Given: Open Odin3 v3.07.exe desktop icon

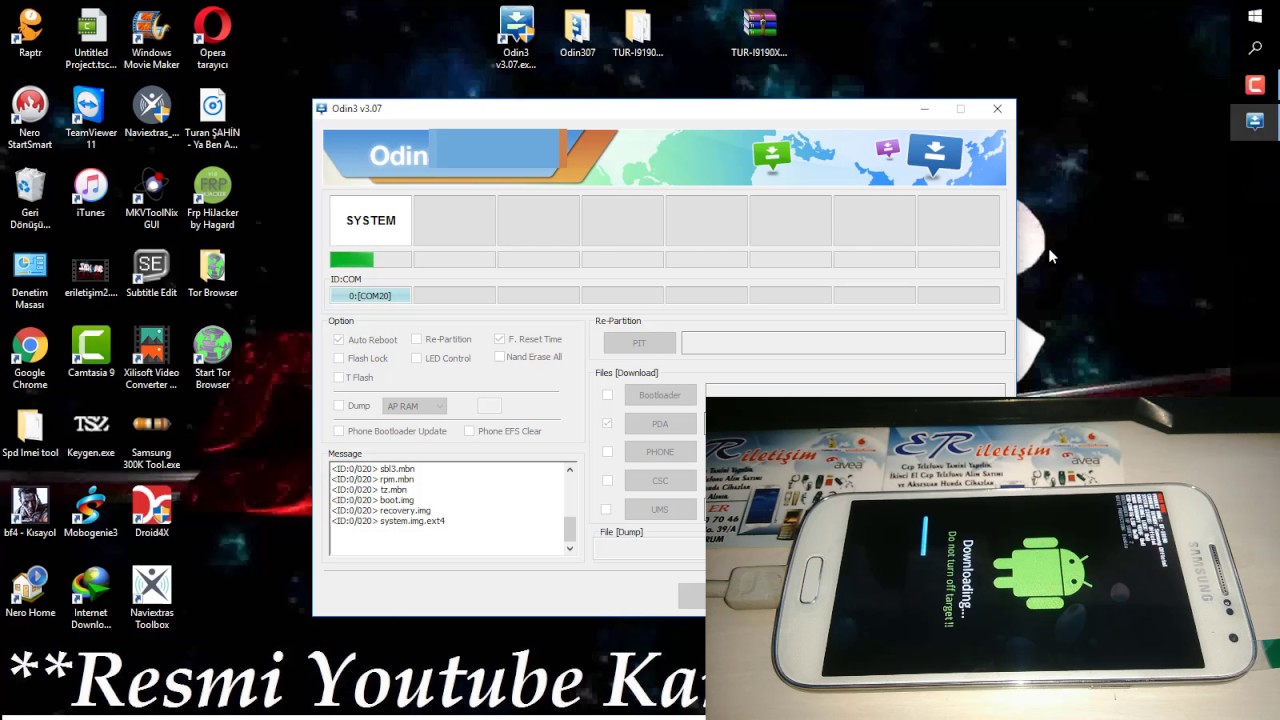Looking at the screenshot, I should click(516, 39).
